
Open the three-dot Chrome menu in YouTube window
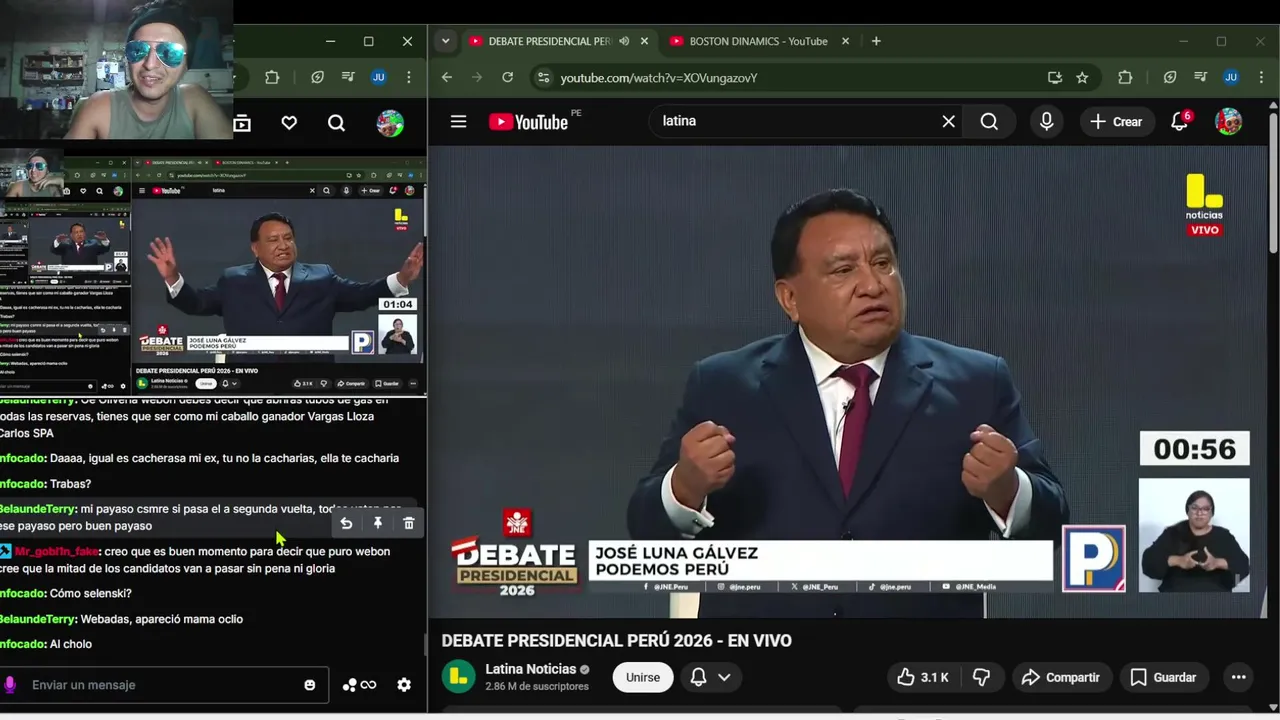point(1259,77)
